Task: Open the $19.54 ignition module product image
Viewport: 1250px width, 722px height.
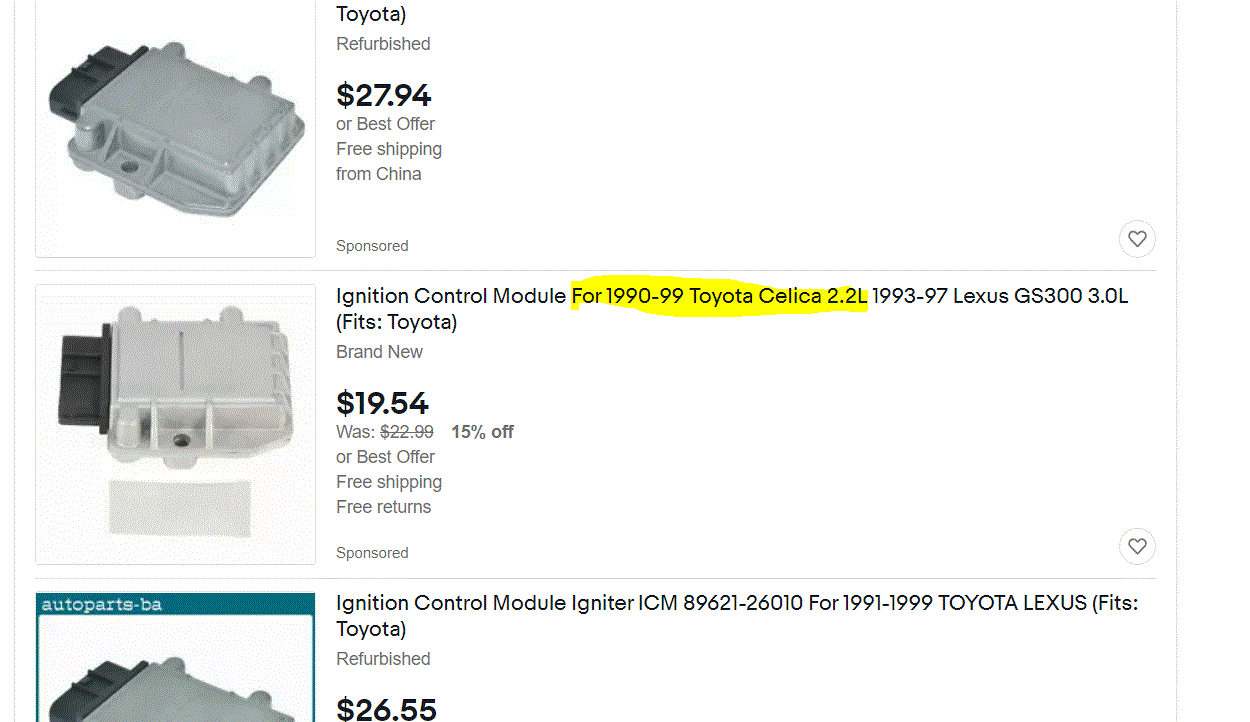Action: (x=176, y=424)
